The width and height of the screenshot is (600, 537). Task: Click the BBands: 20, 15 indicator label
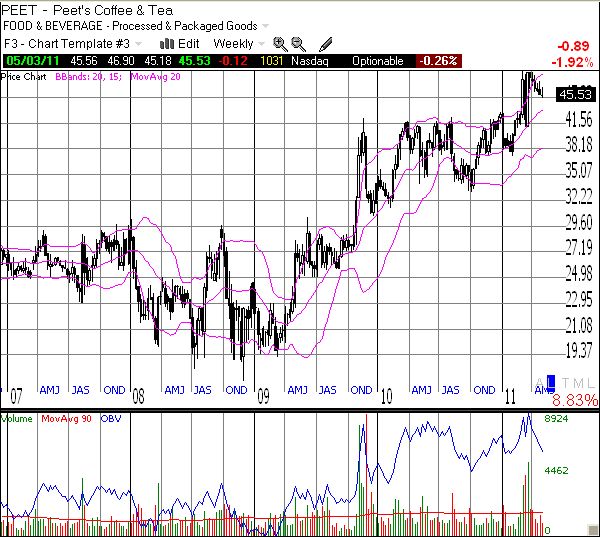point(88,77)
